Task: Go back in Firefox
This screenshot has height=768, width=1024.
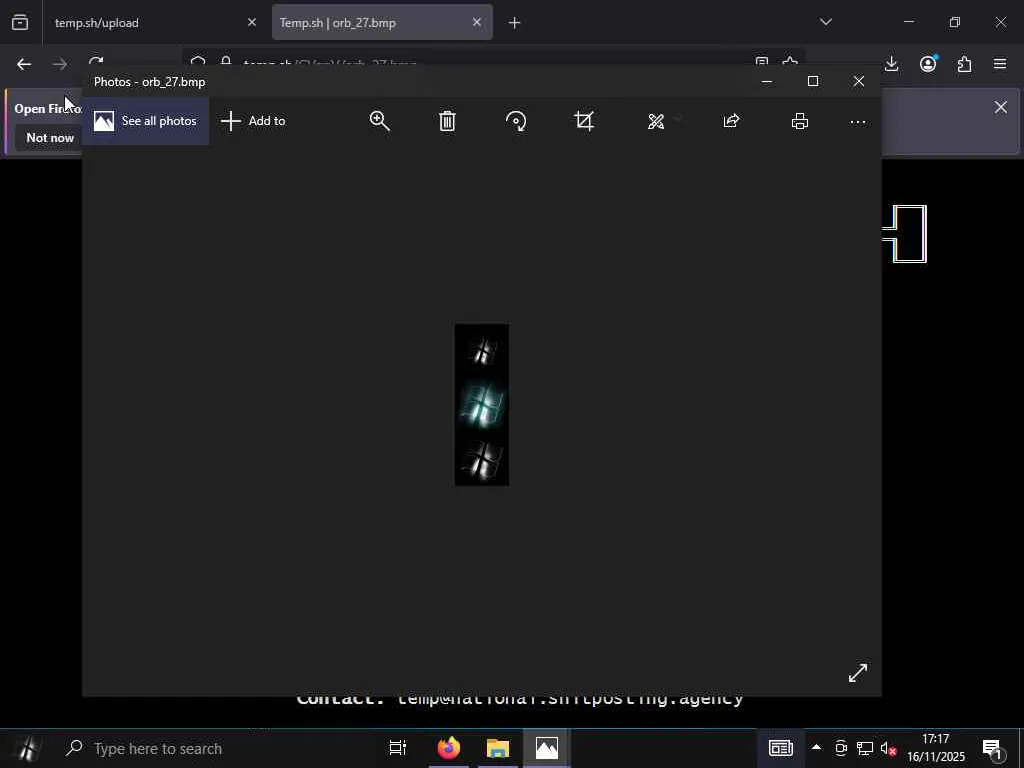Action: (24, 64)
